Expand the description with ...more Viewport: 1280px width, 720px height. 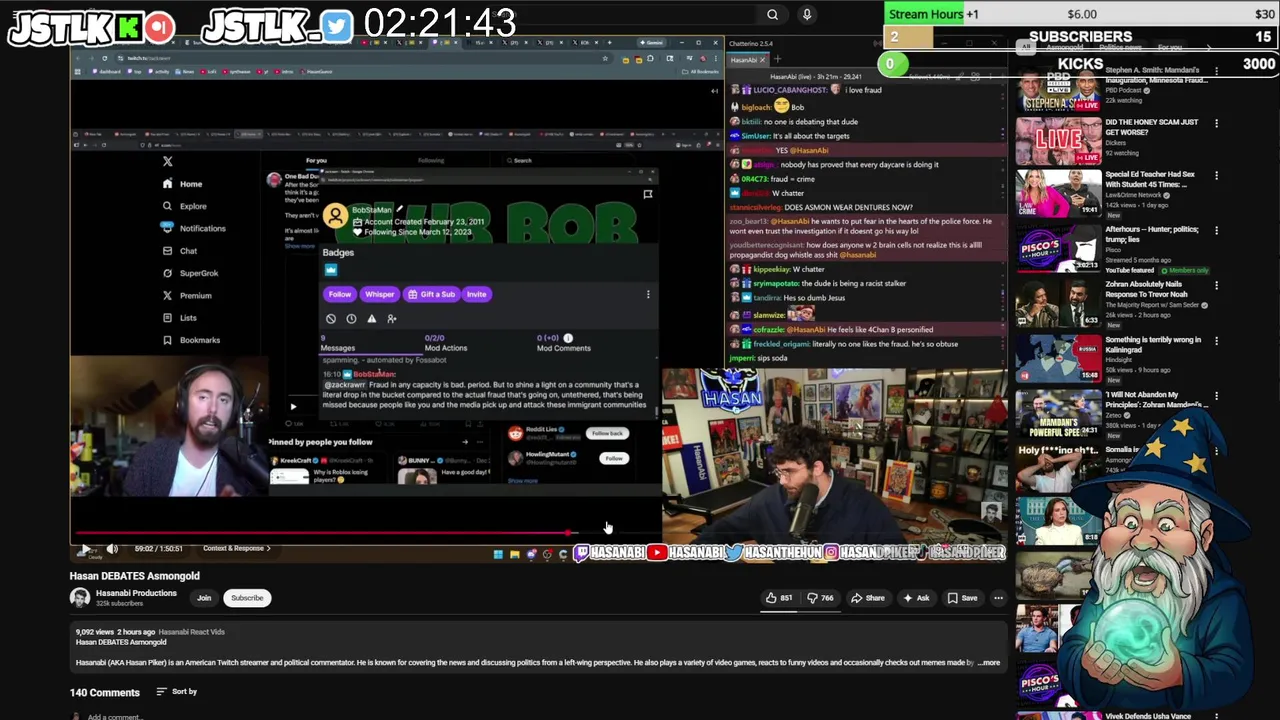coord(988,662)
